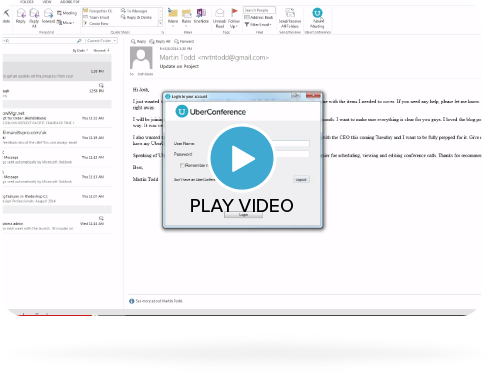Viewport: 488px width, 374px height.
Task: Click the Logout button in the dialog
Action: click(x=301, y=180)
